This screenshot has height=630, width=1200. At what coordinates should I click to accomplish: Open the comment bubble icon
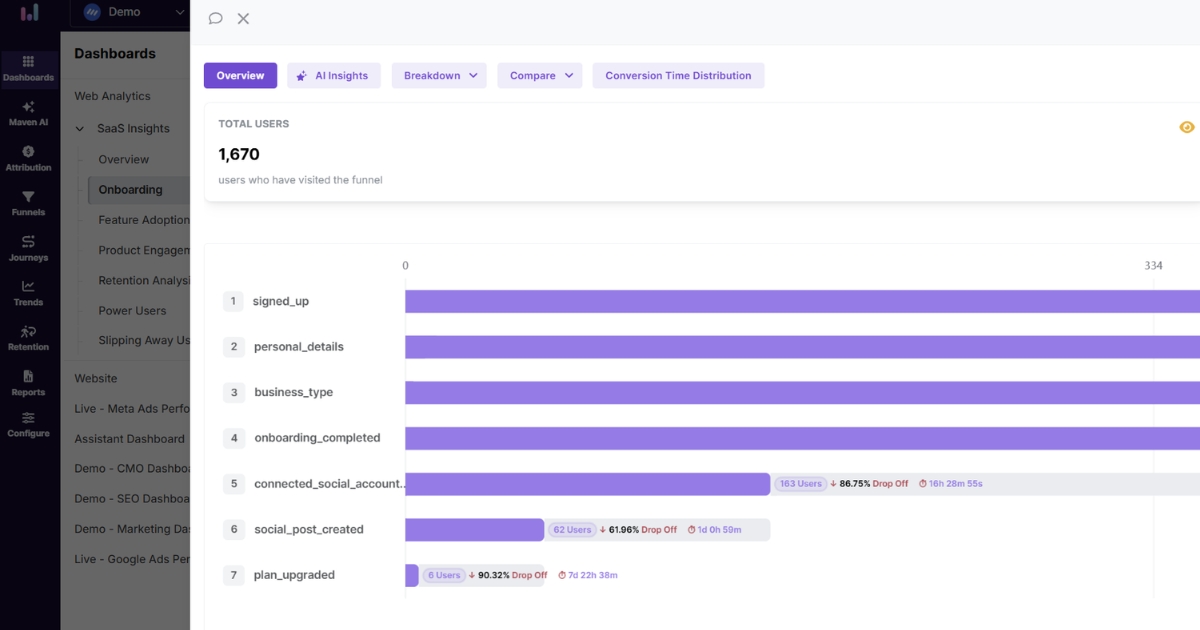tap(215, 18)
